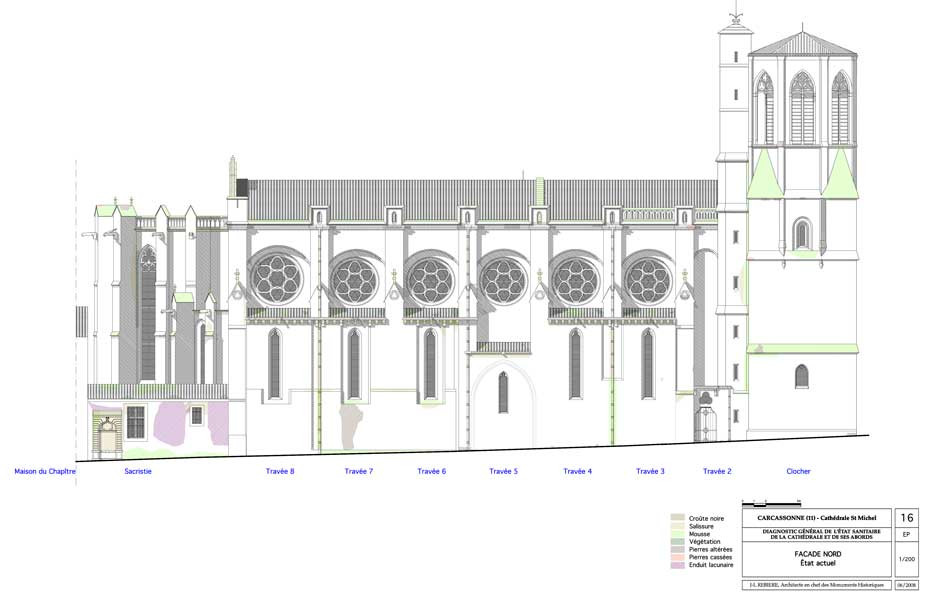Image resolution: width=935 pixels, height=600 pixels.
Task: Click the weathervane atop the bell tower
Action: (x=736, y=14)
